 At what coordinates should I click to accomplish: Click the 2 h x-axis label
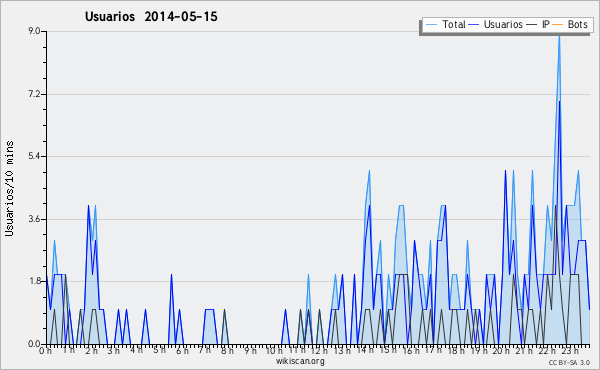(x=91, y=351)
